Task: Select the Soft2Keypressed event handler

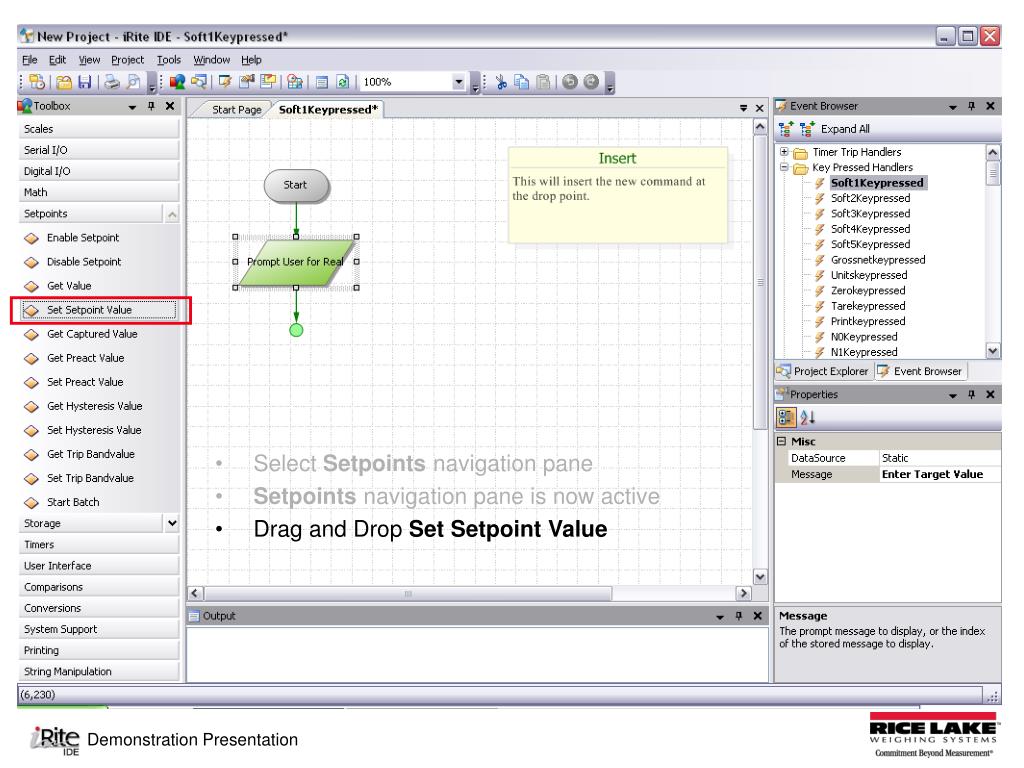Action: [871, 198]
